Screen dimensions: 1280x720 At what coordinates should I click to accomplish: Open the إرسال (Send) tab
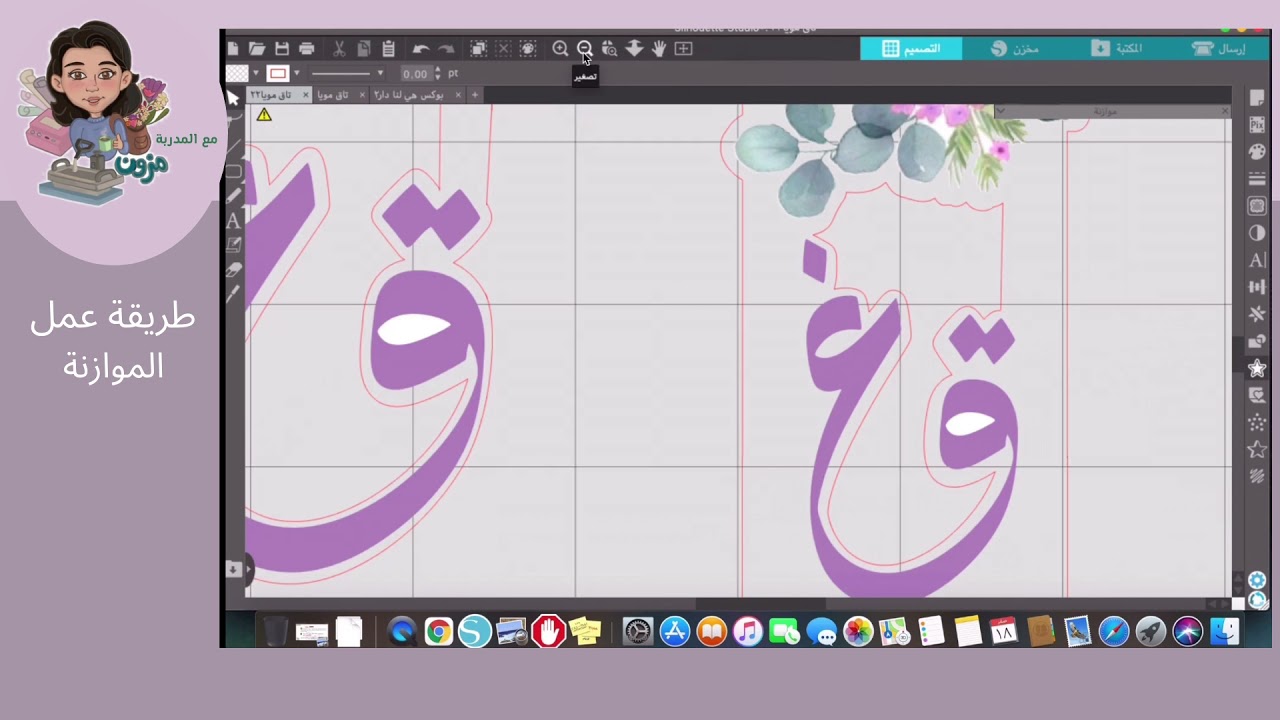click(x=1218, y=48)
